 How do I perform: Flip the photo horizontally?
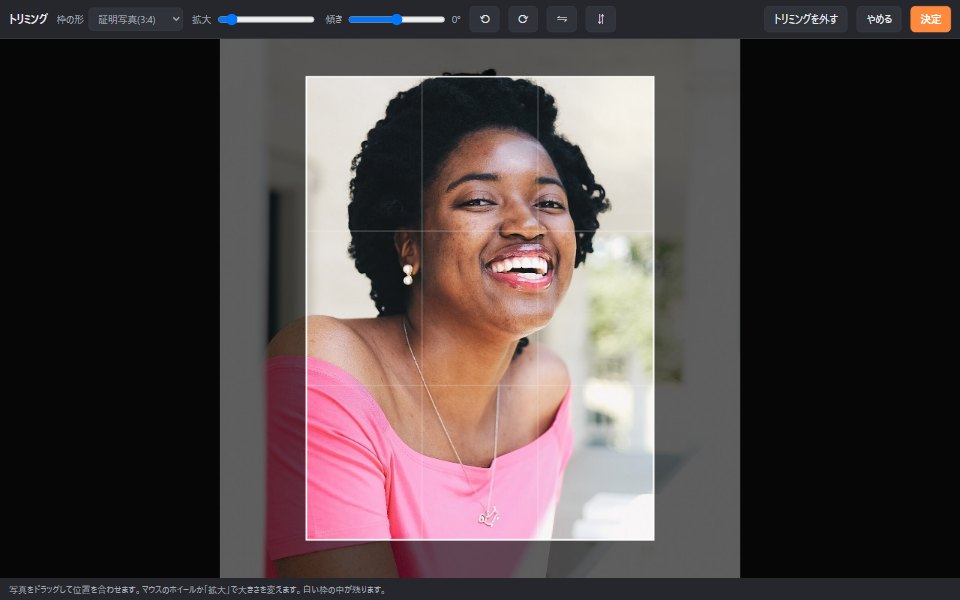pos(561,19)
